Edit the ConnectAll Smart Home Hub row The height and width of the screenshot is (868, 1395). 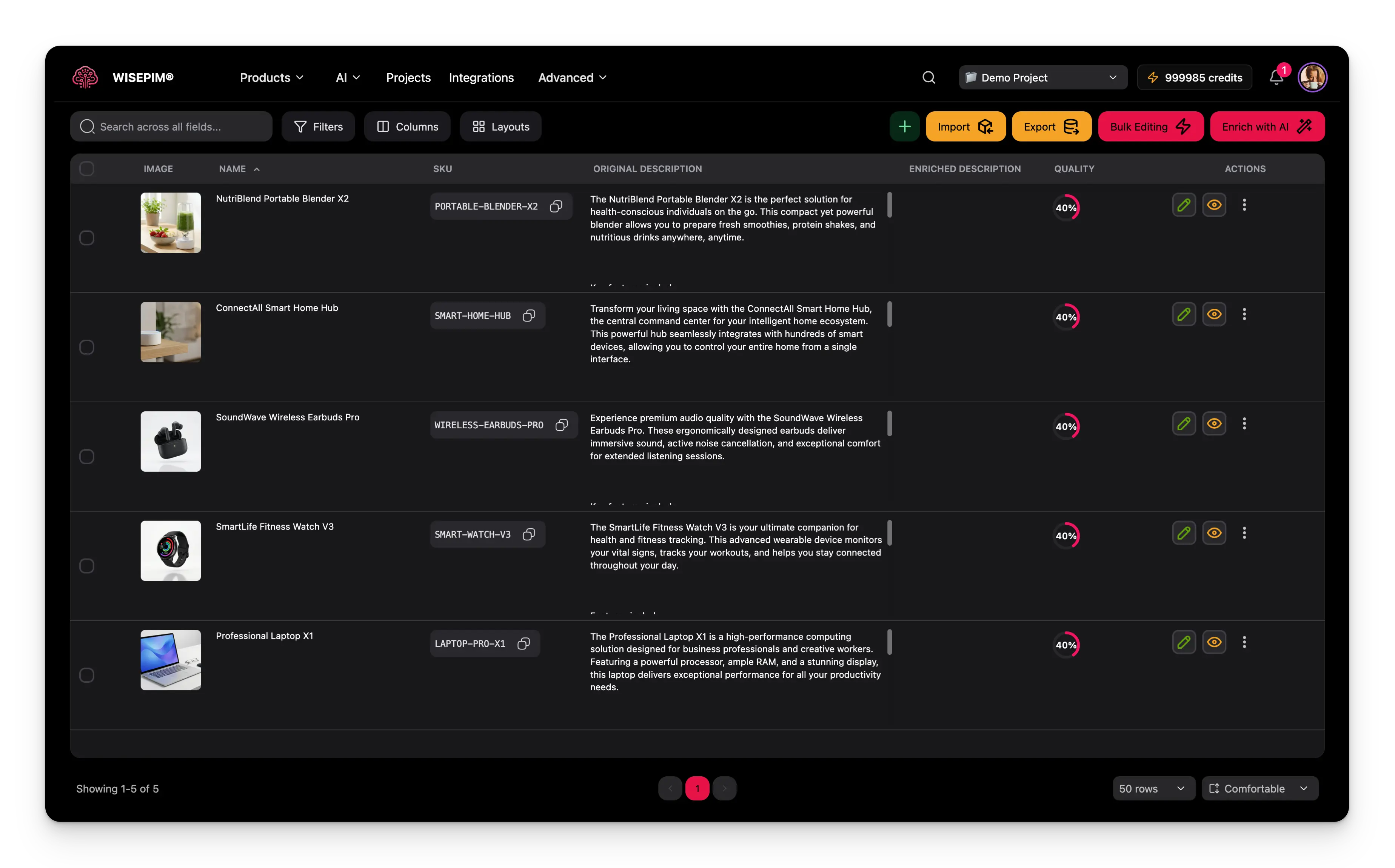1184,314
